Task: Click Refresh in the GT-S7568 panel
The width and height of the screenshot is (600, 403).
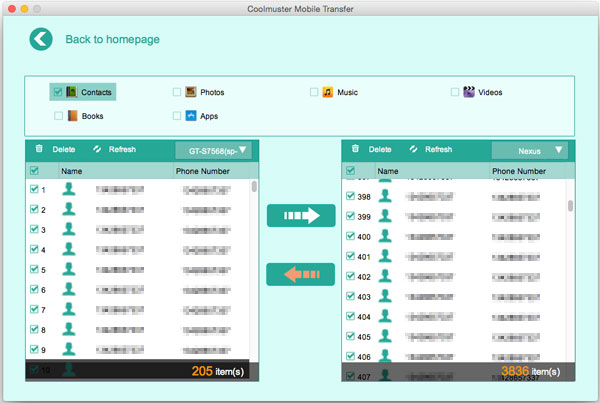Action: [x=122, y=149]
